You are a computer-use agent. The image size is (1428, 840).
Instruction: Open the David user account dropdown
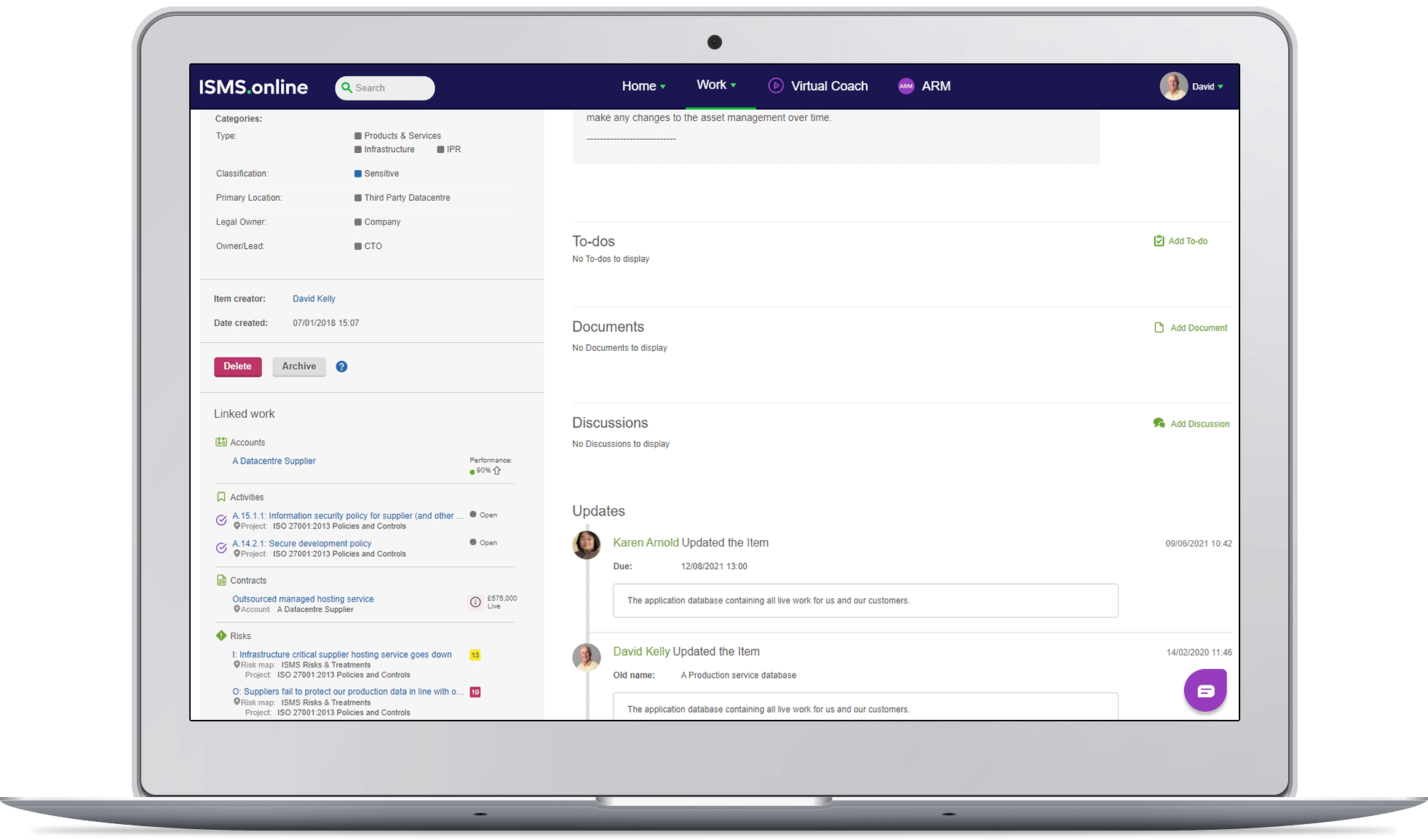point(1207,87)
